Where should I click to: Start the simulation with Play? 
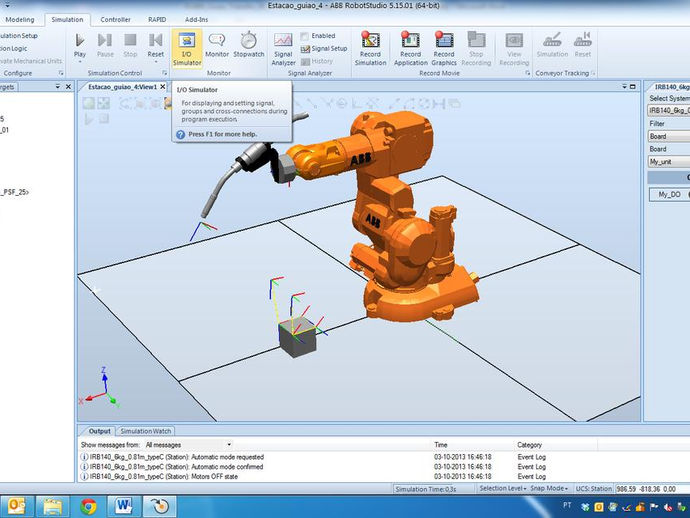click(80, 44)
